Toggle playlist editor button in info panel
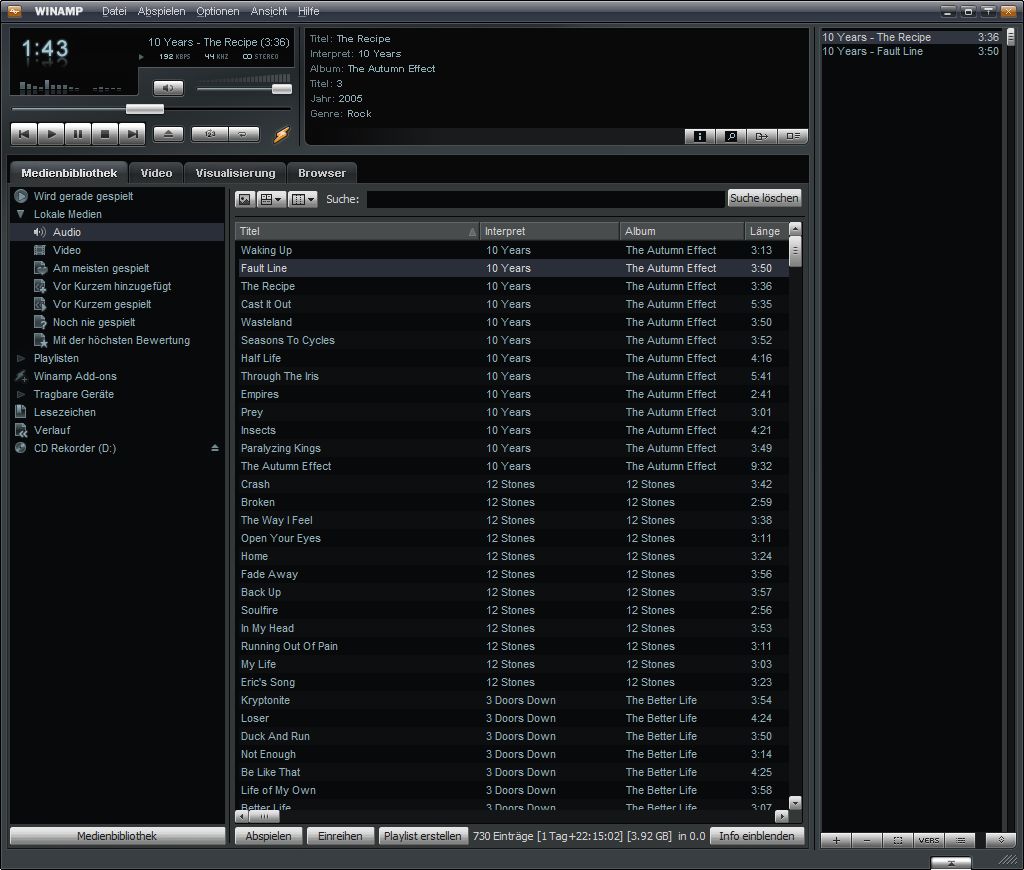1024x870 pixels. pos(793,136)
